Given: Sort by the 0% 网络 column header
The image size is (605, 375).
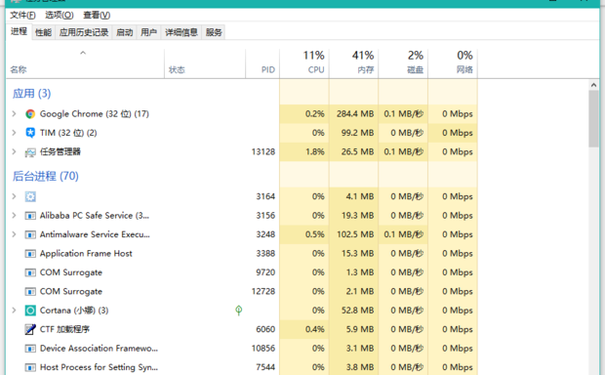Looking at the screenshot, I should [x=453, y=64].
